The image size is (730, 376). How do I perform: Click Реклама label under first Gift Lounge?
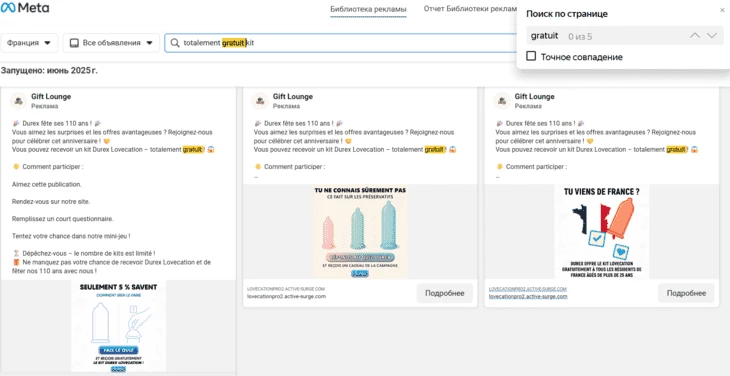(45, 106)
